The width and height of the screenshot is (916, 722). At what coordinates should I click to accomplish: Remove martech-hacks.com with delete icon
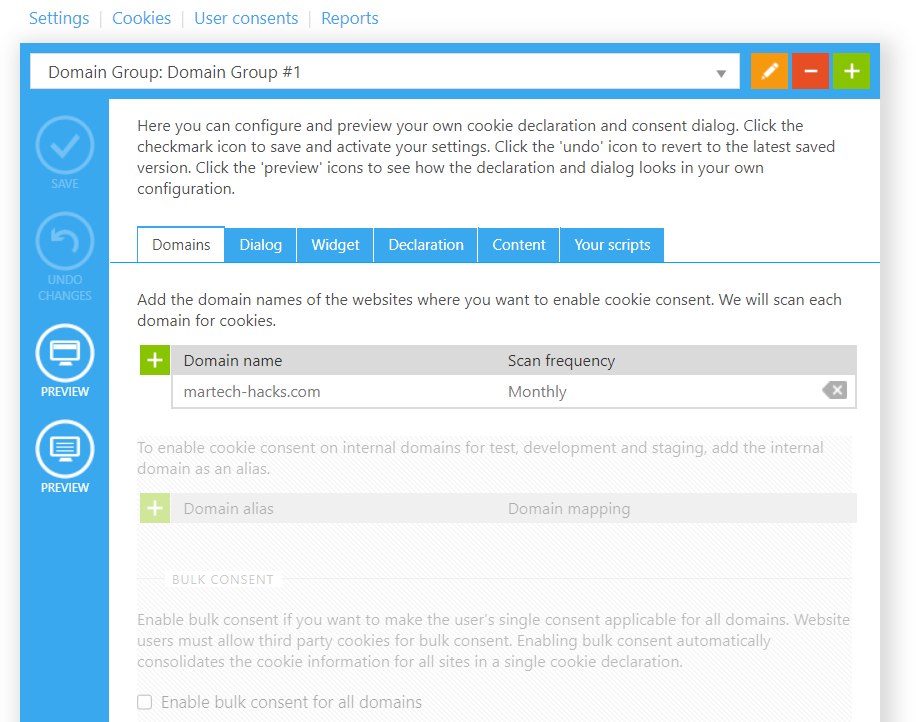click(x=835, y=390)
